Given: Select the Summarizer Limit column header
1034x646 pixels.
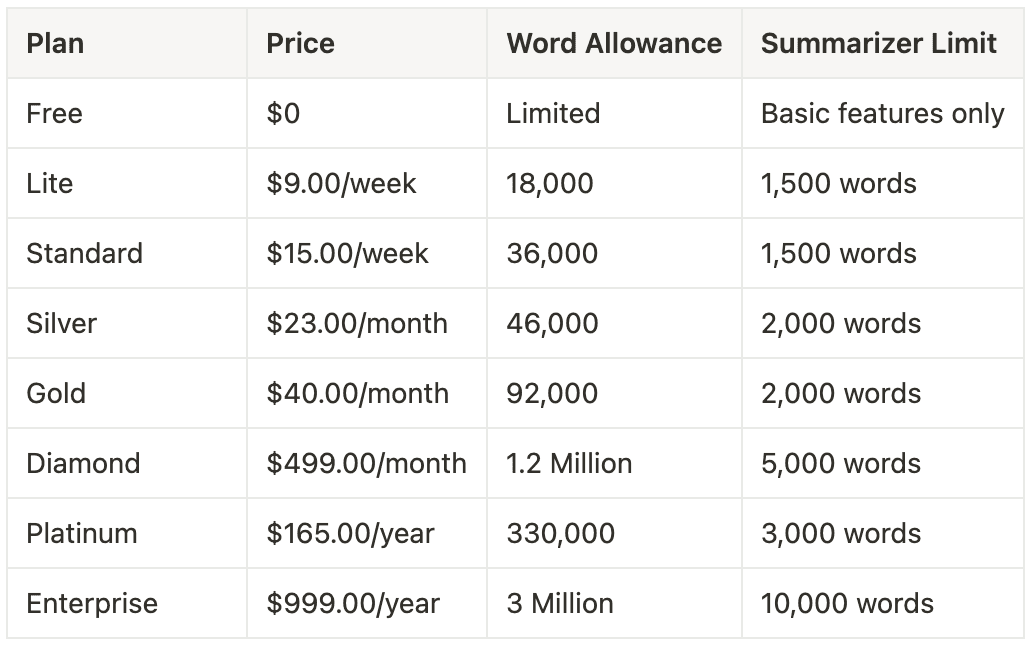Looking at the screenshot, I should click(883, 44).
